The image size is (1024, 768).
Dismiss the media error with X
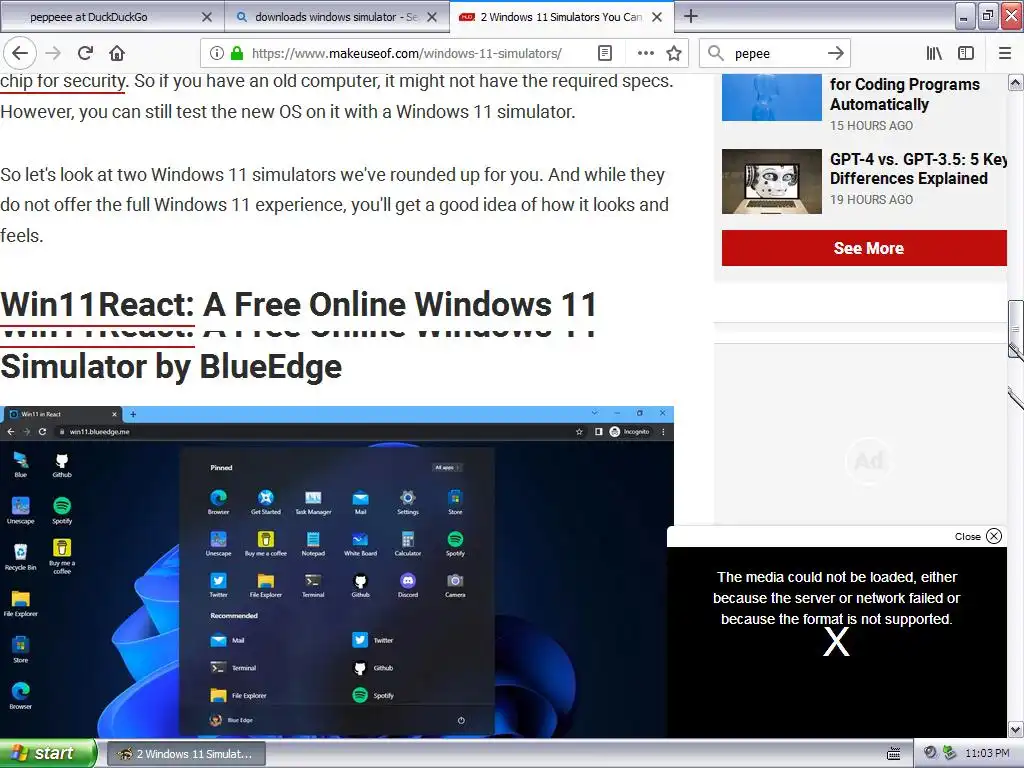coord(836,643)
